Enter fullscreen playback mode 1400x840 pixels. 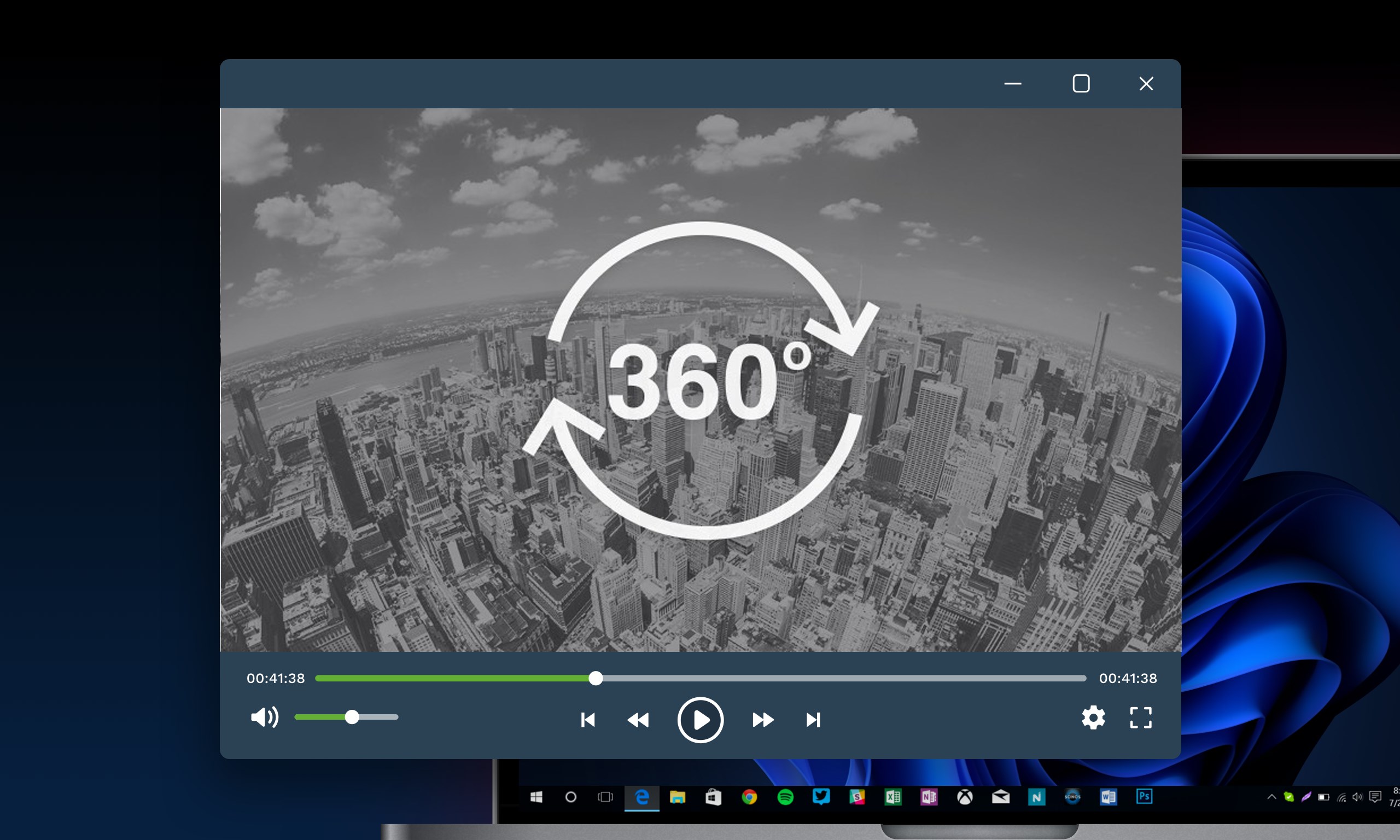[1141, 717]
